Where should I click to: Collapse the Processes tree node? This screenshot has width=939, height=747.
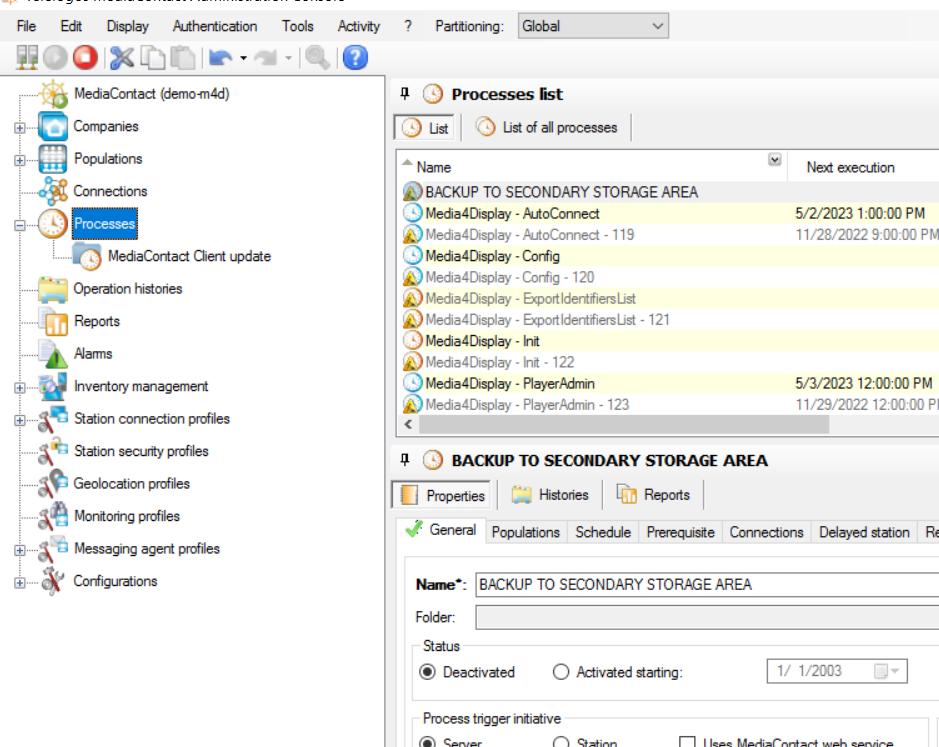(x=20, y=225)
